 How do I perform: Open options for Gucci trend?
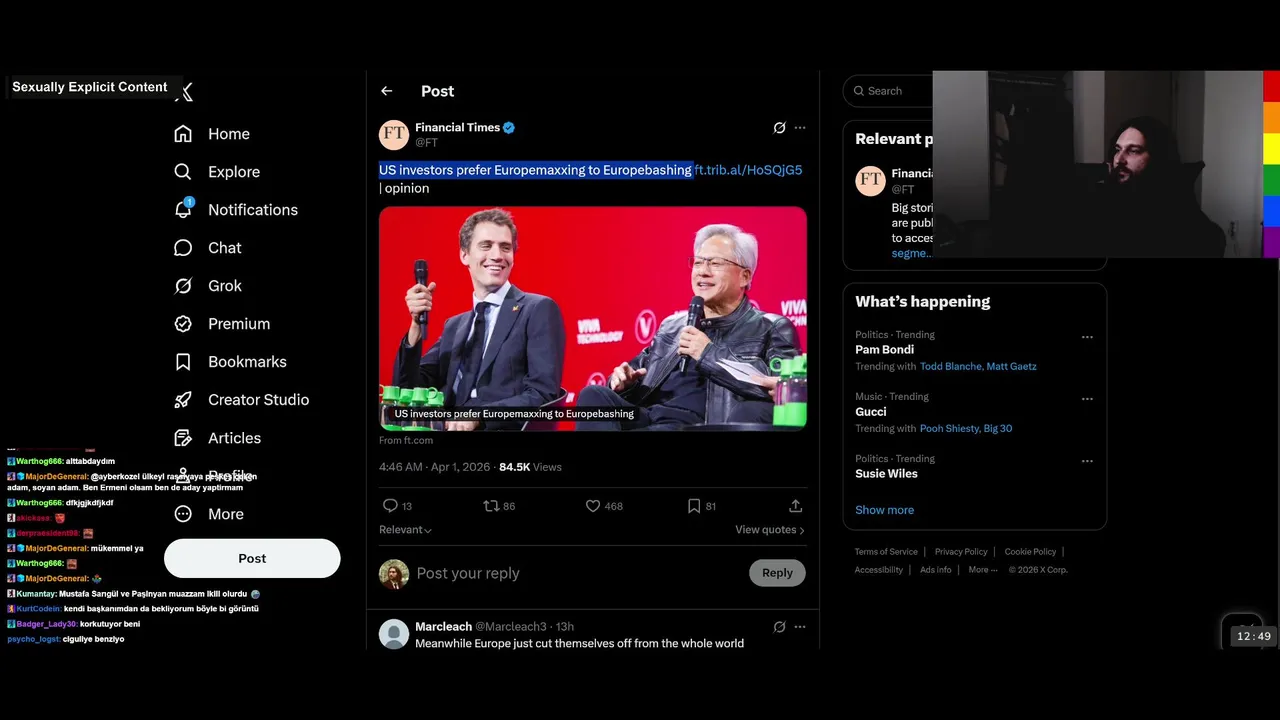tap(1087, 399)
